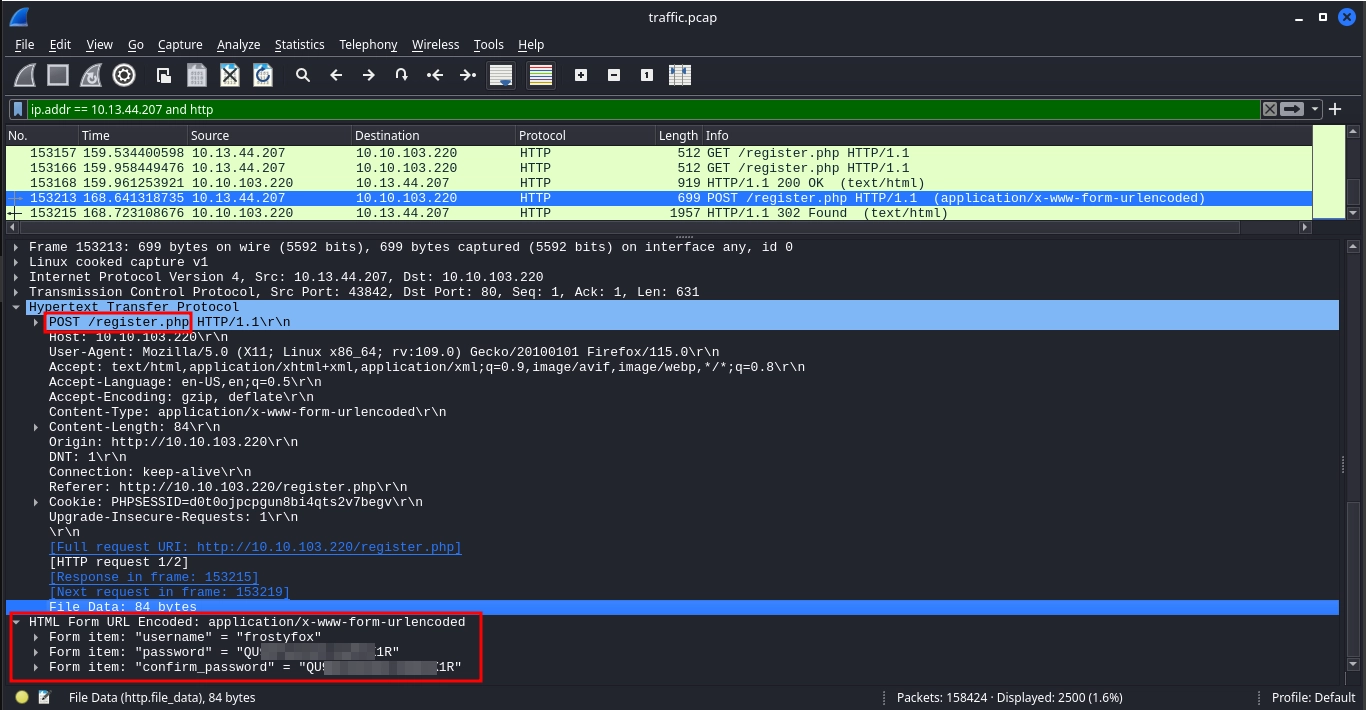The height and width of the screenshot is (710, 1366).
Task: Go back to previous packet arrow
Action: pyautogui.click(x=336, y=75)
